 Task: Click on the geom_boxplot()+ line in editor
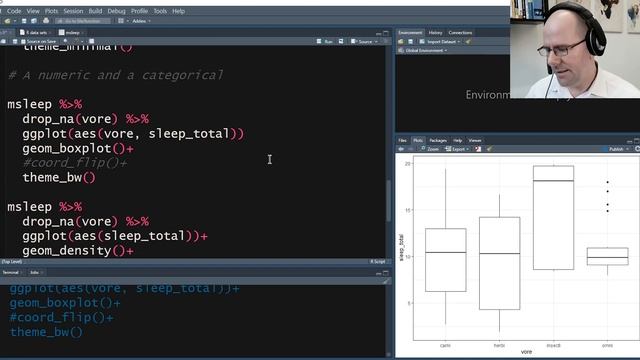78,148
